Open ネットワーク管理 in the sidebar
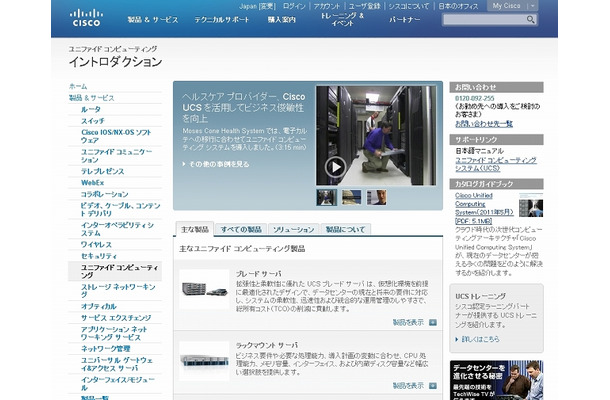610x400 pixels. tap(105, 349)
